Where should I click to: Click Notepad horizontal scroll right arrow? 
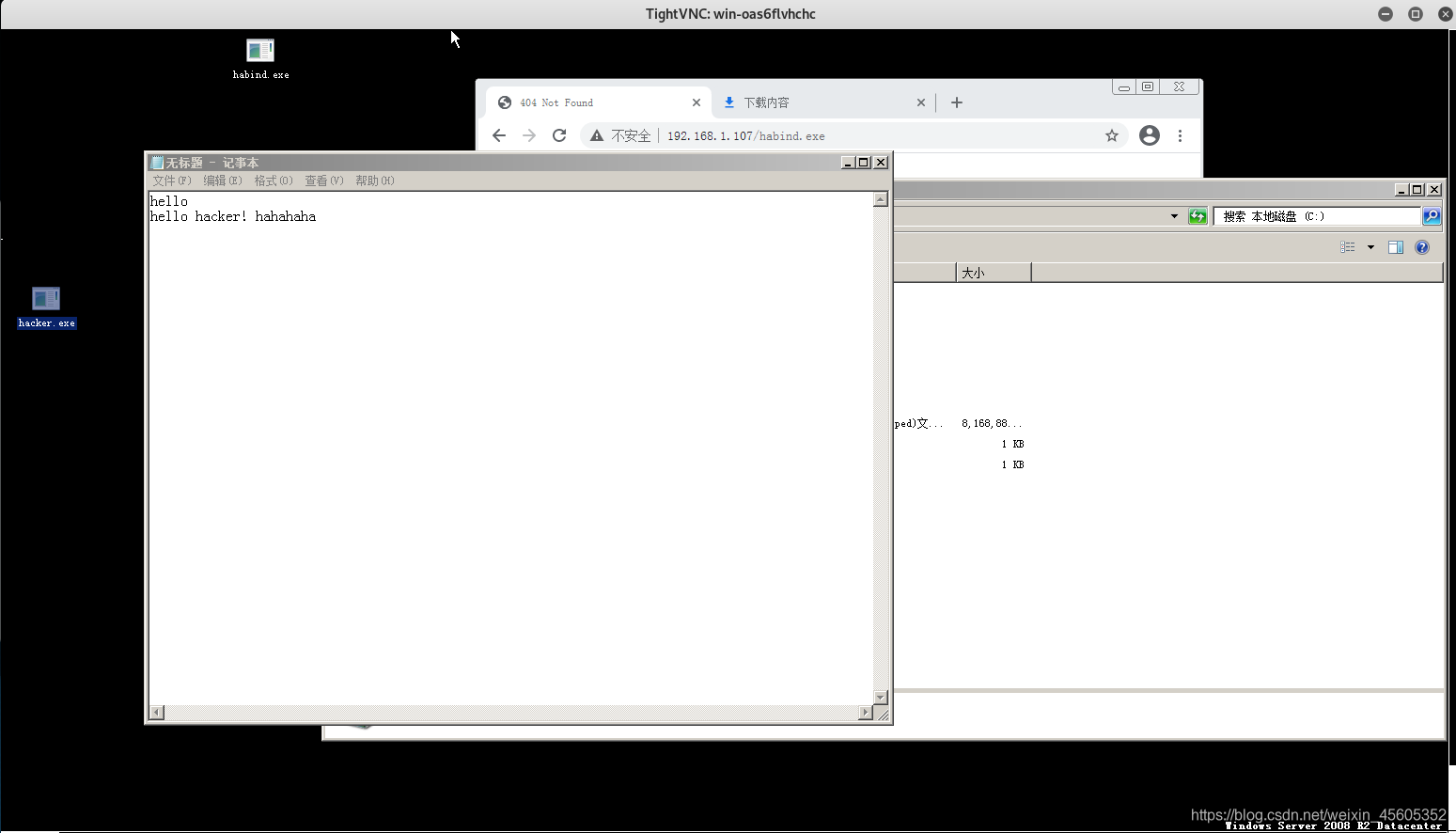866,713
